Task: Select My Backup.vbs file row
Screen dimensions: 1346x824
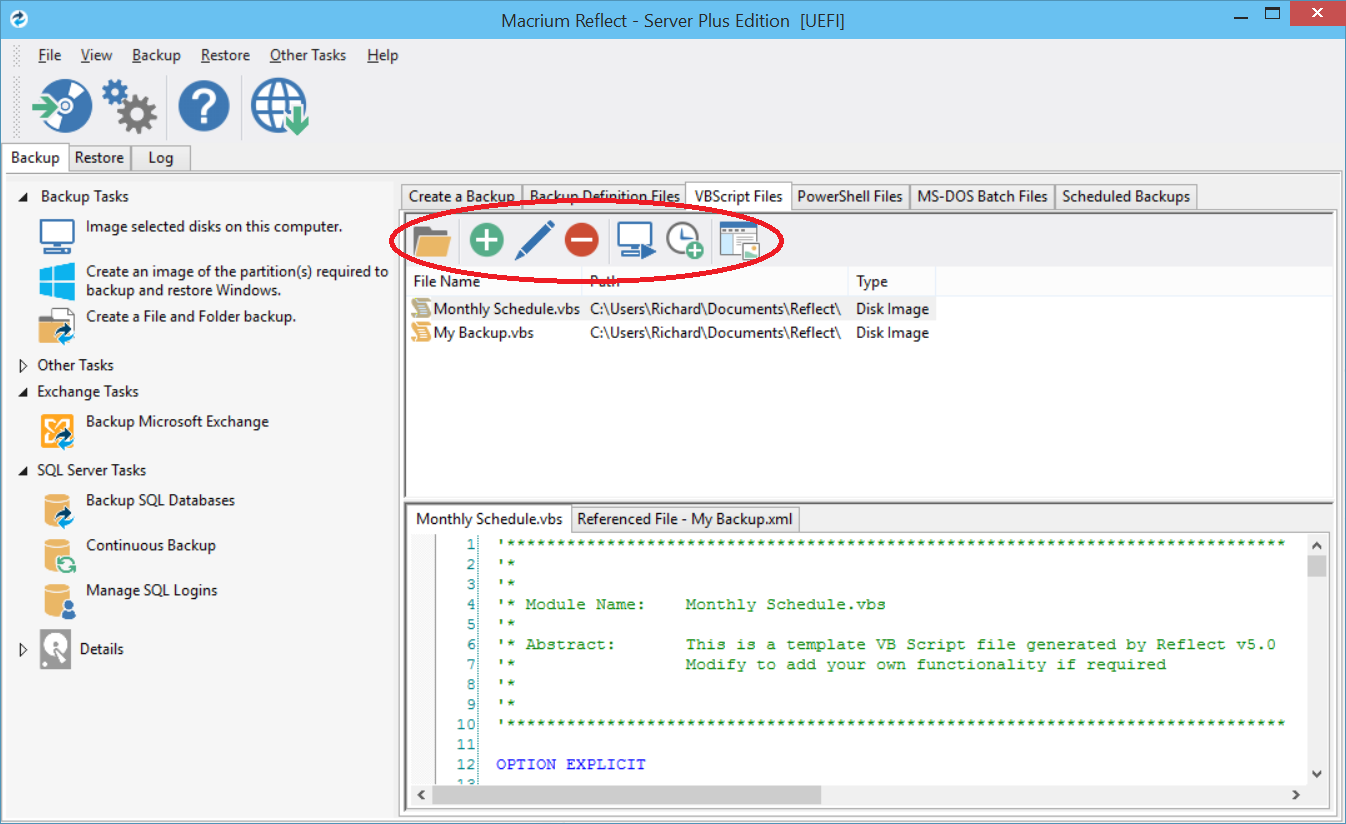Action: pos(483,333)
